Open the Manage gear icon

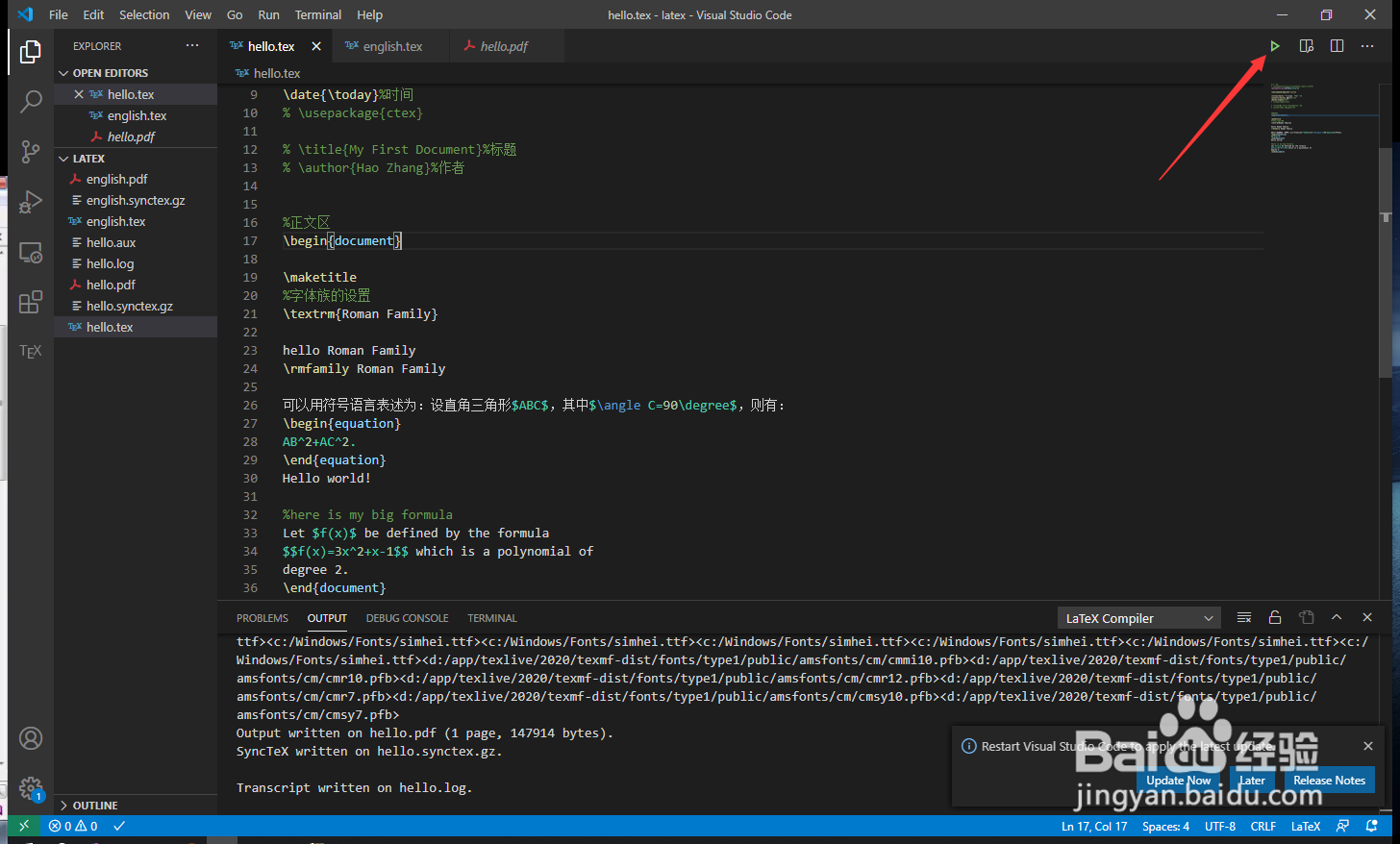(31, 788)
